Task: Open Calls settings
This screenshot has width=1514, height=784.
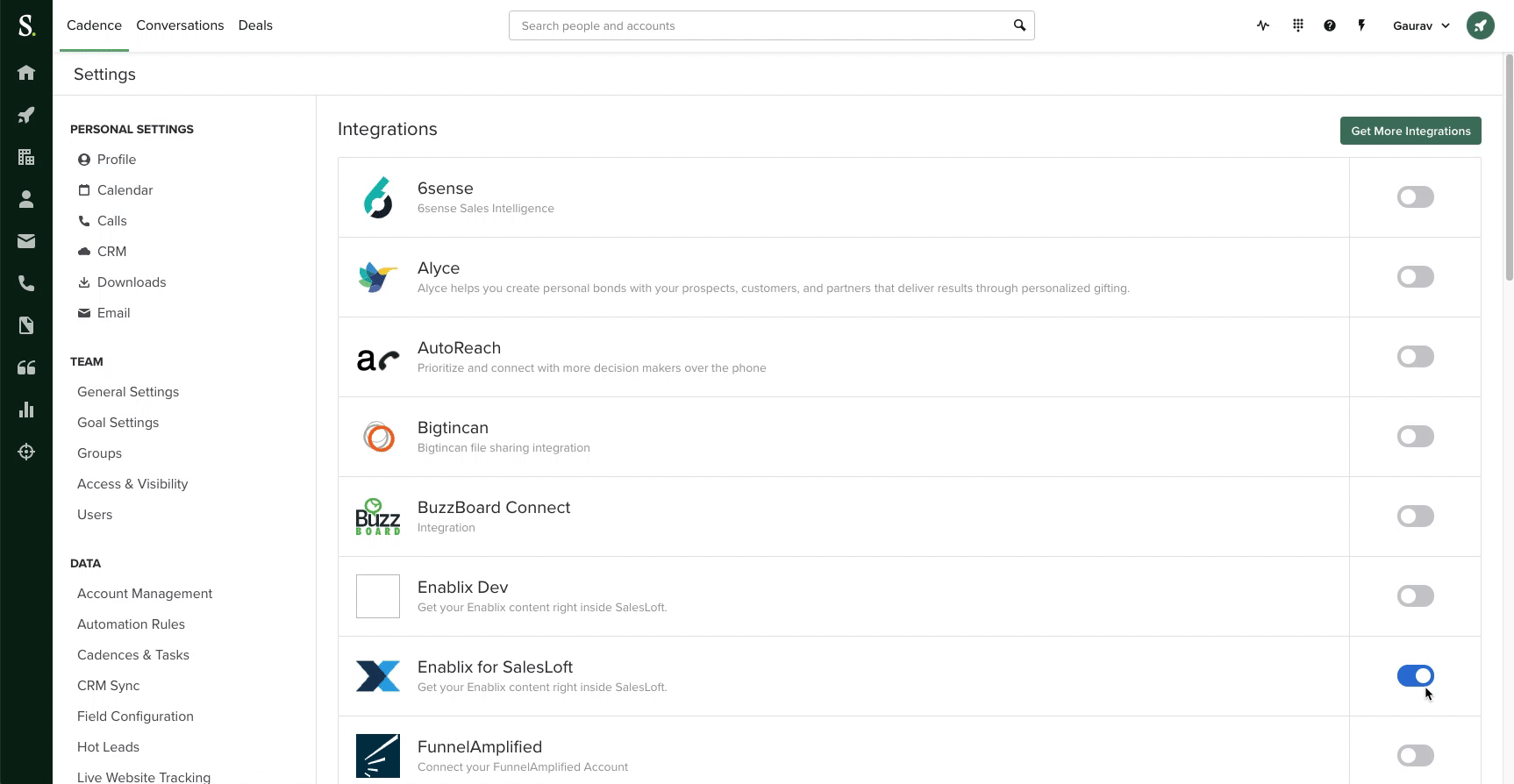Action: [102, 221]
